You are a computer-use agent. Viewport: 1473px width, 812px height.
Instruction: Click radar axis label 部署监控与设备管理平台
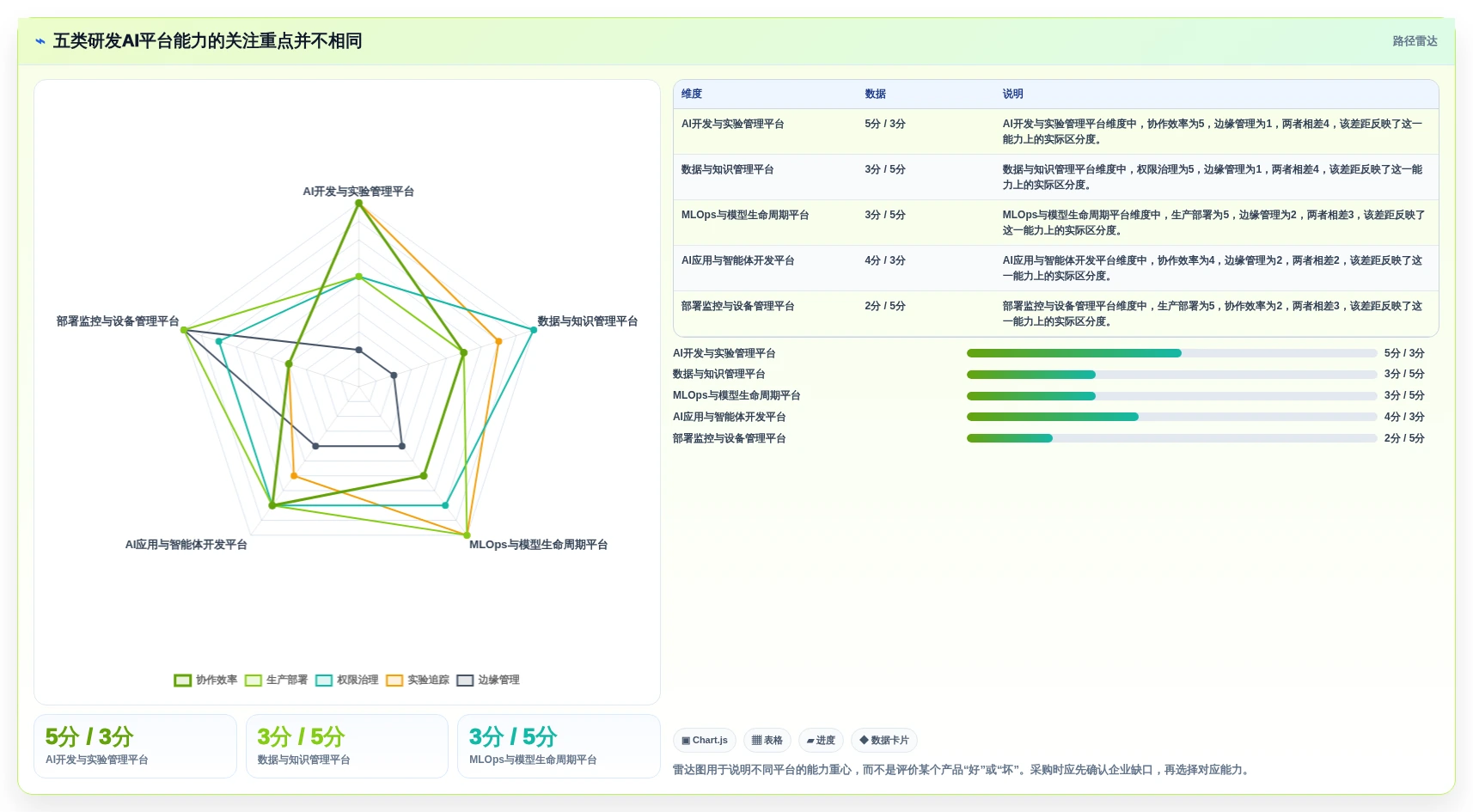point(118,321)
